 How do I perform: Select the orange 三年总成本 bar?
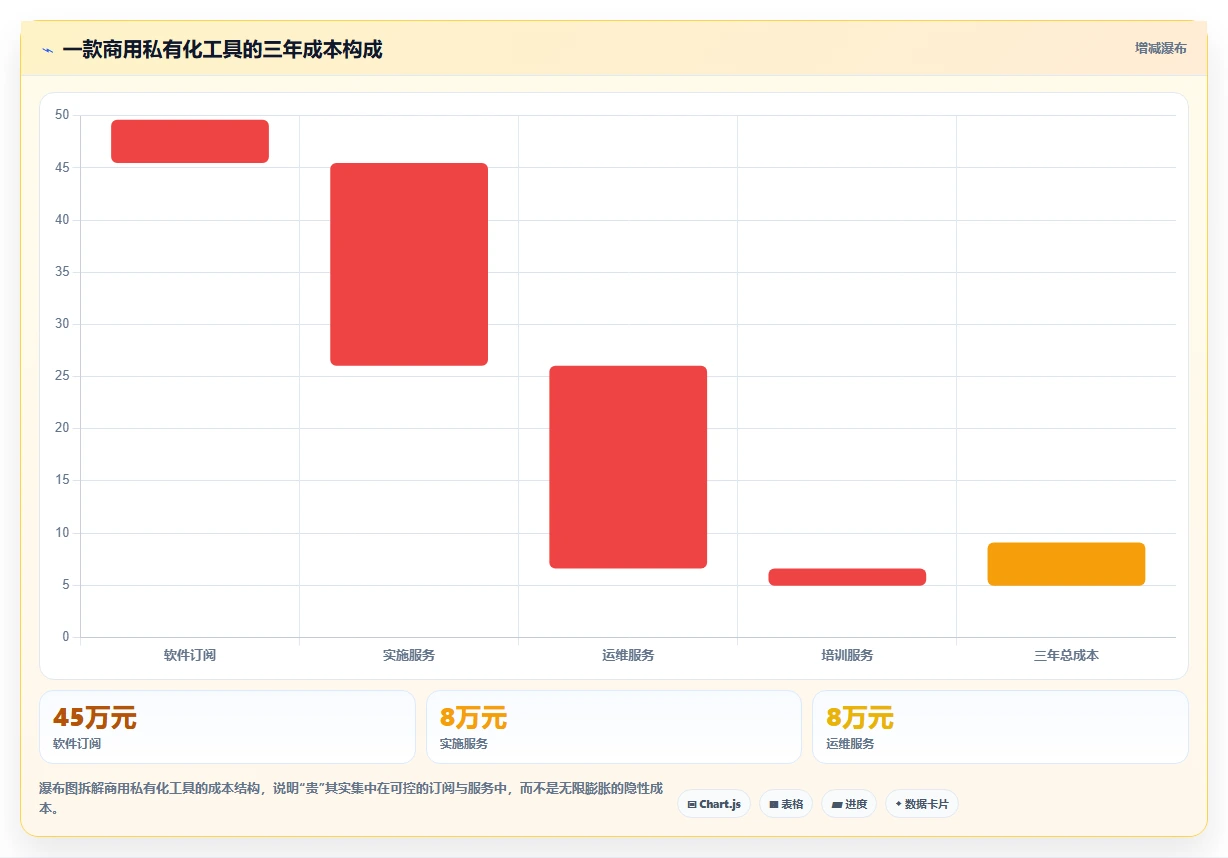(1066, 564)
